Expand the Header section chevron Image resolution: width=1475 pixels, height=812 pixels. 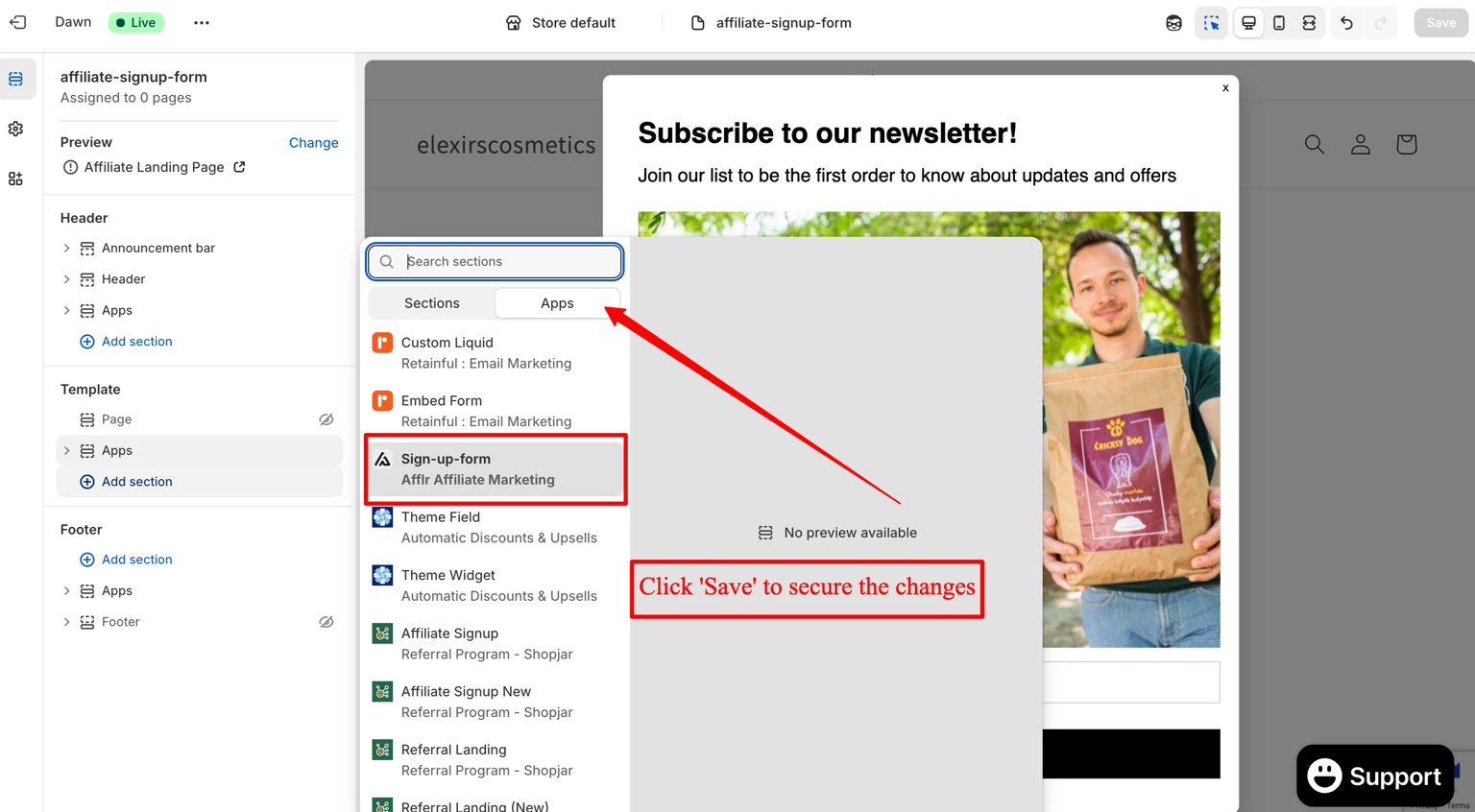[66, 279]
